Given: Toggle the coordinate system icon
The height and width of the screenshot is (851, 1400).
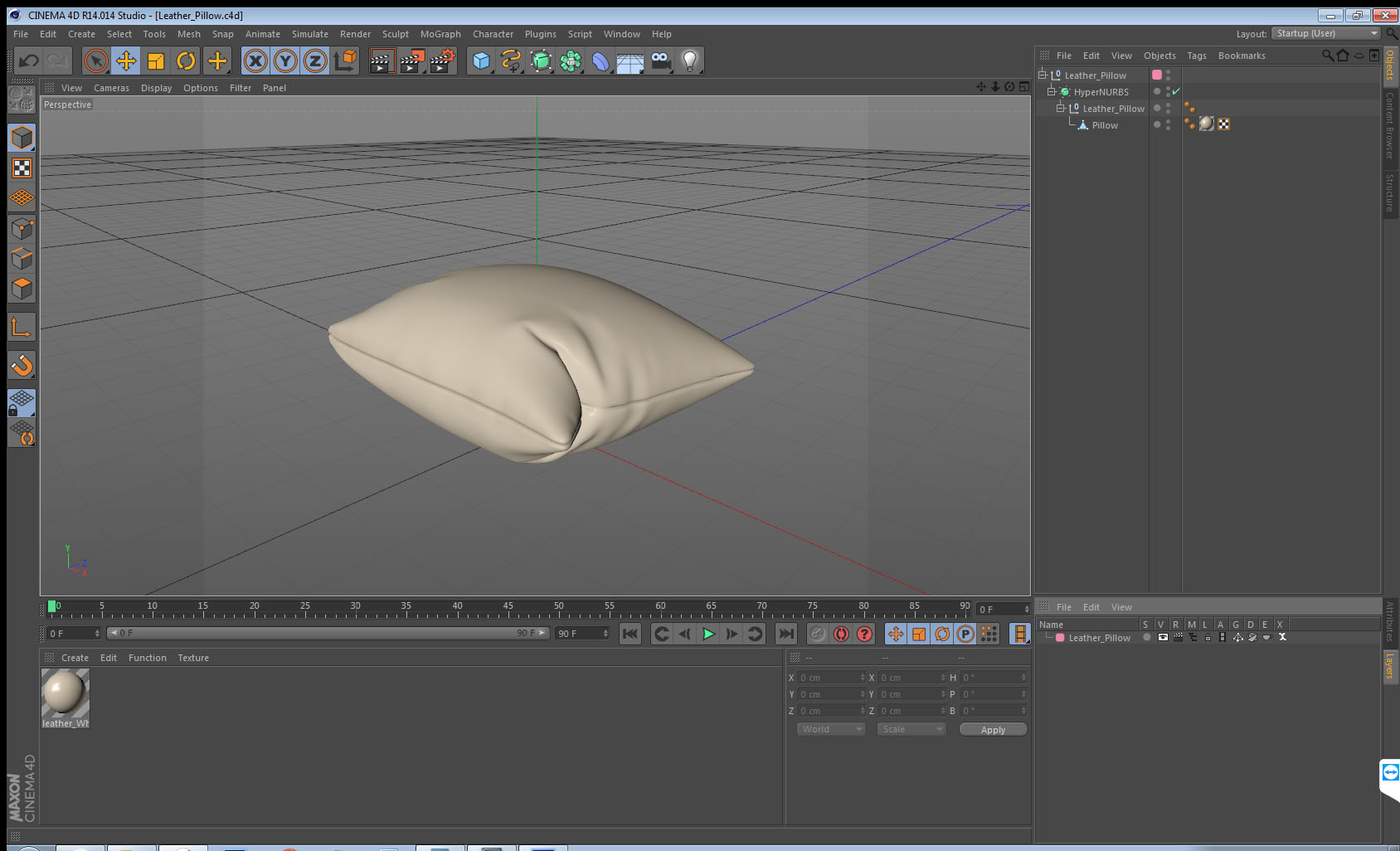Looking at the screenshot, I should pos(345,61).
